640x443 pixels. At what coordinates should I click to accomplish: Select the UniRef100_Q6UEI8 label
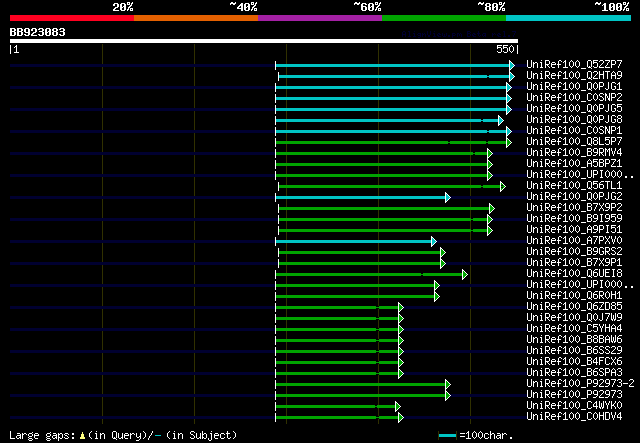pos(574,274)
